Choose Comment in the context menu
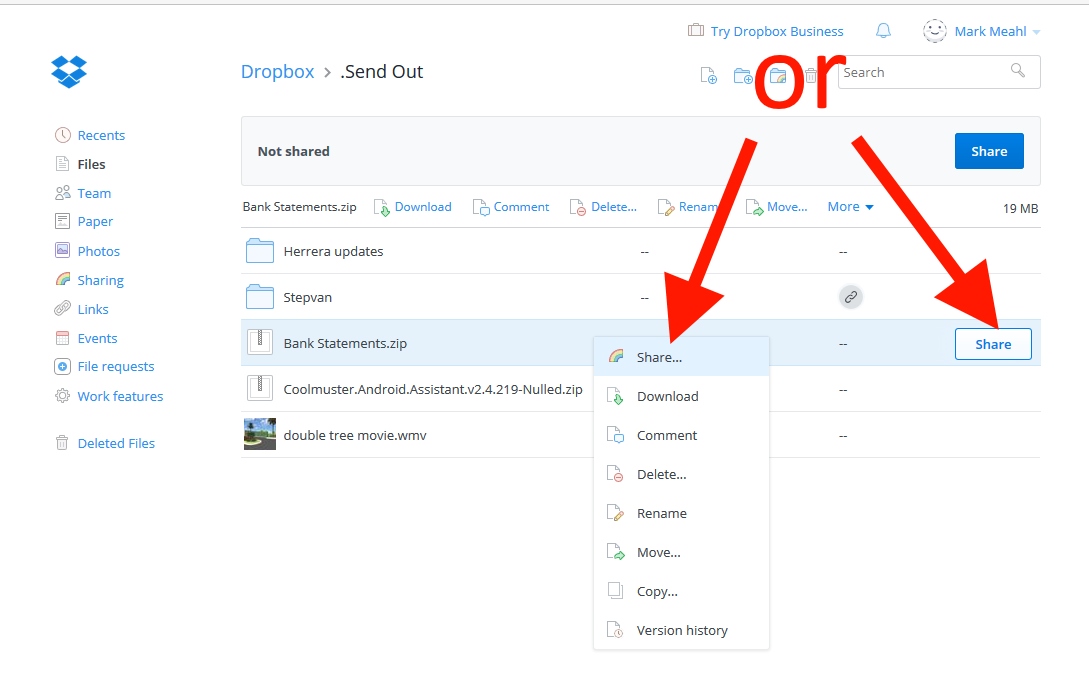This screenshot has height=693, width=1089. coord(681,435)
